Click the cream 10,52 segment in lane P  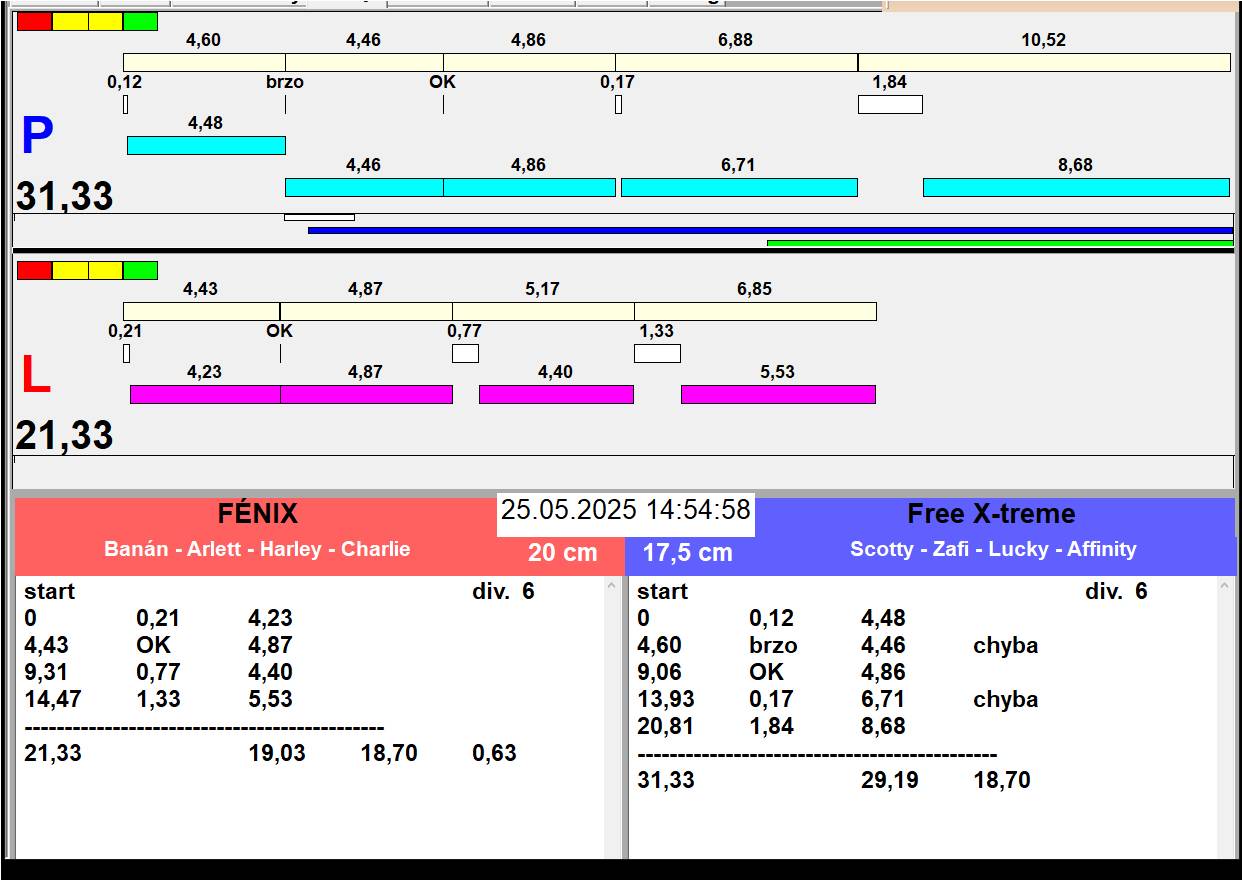click(x=1044, y=62)
